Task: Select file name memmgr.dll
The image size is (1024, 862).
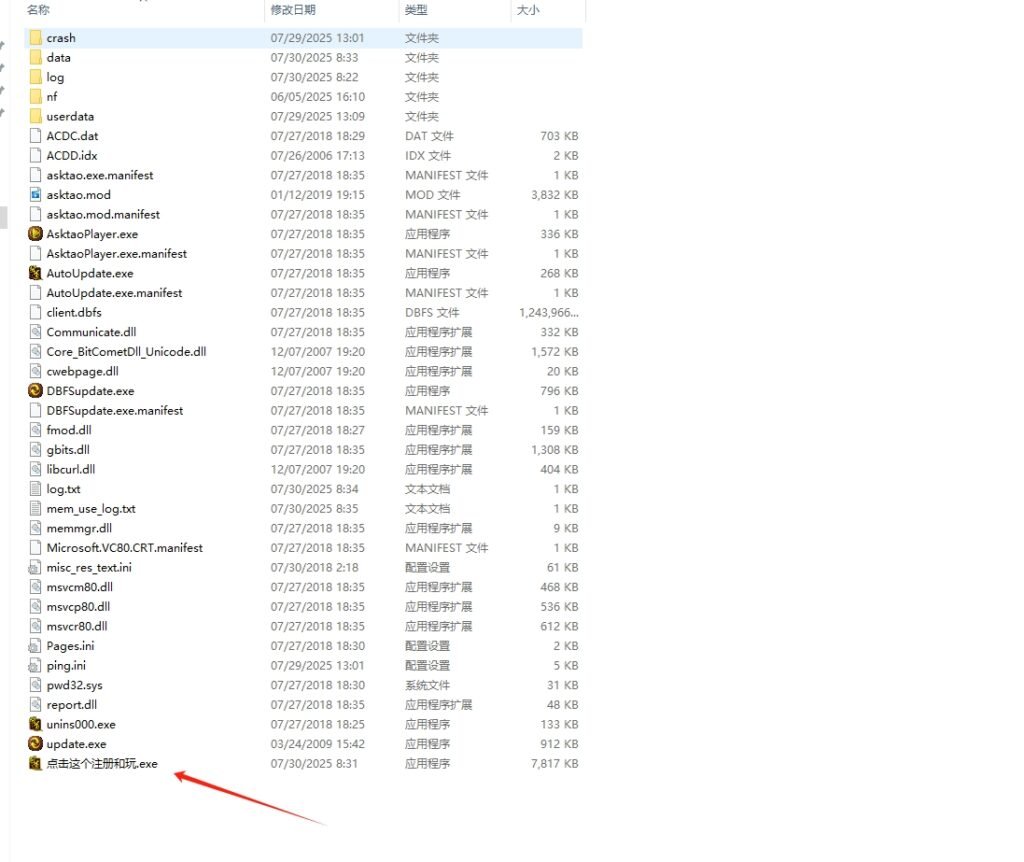Action: coord(79,528)
